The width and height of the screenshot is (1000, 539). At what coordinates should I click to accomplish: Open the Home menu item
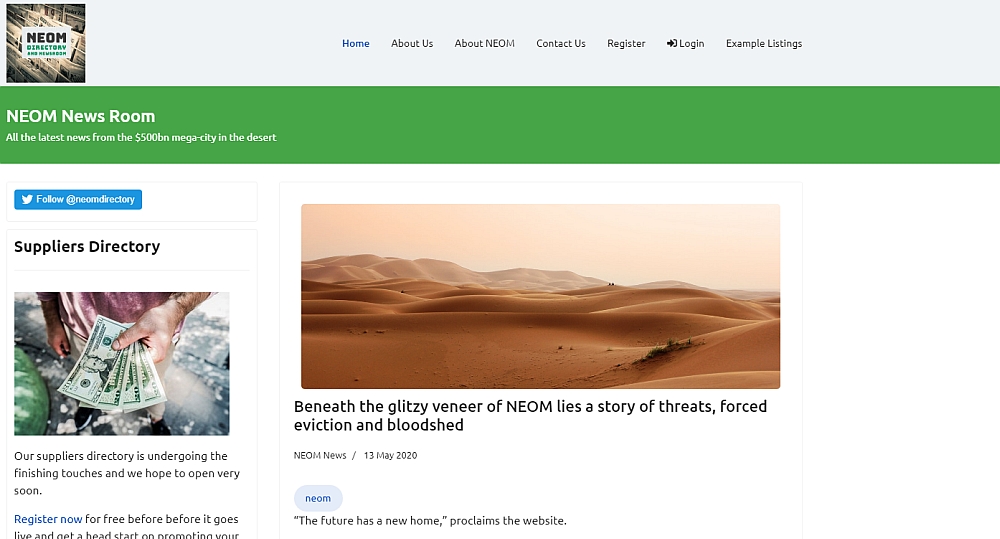tap(355, 43)
